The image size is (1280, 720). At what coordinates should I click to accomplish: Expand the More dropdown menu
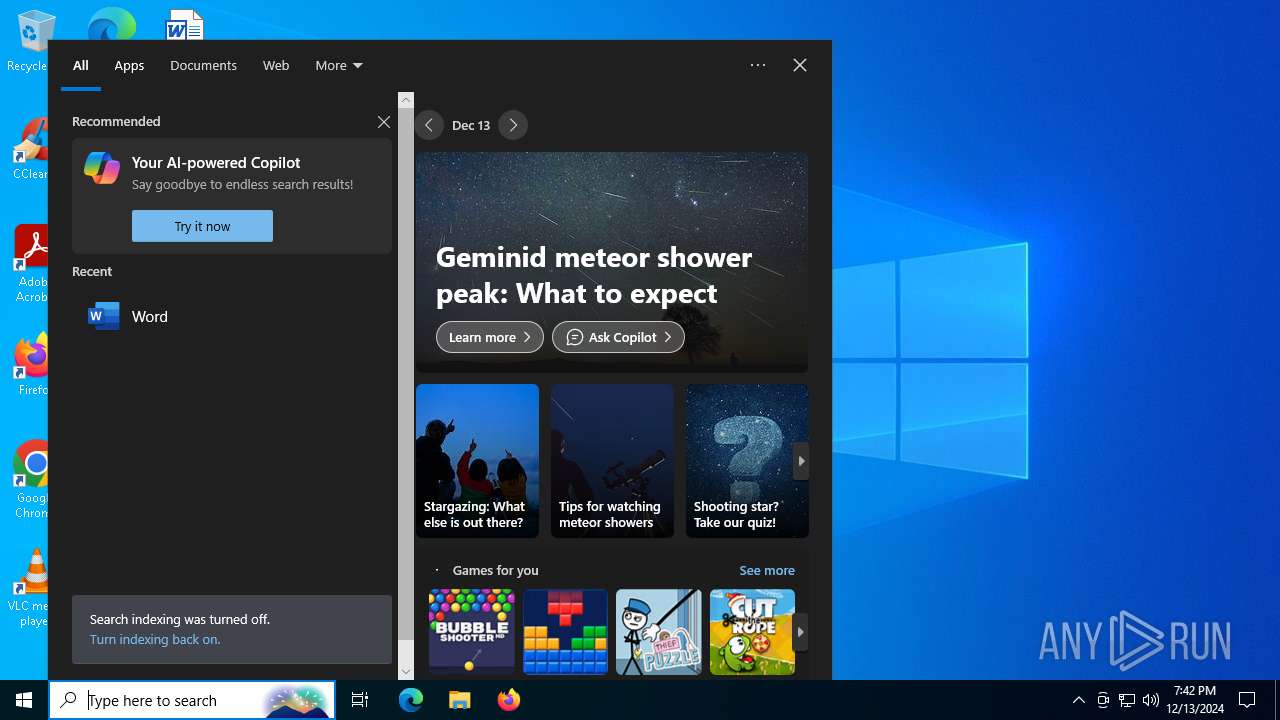(x=338, y=65)
